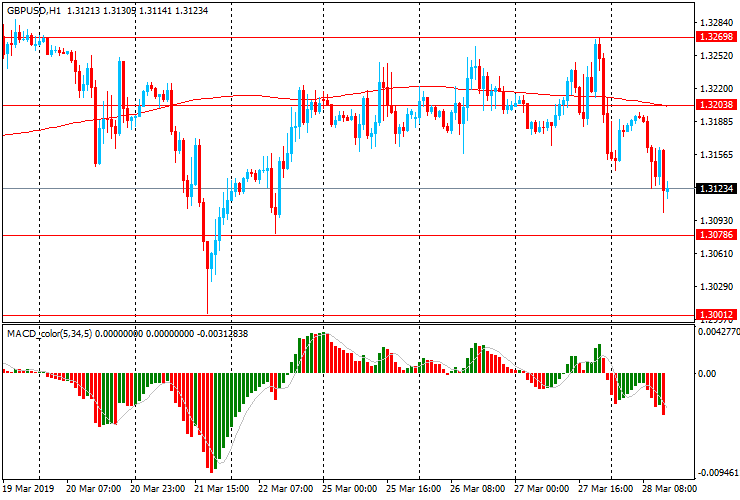Click the current price label 1.31234
740x500 pixels.
[715, 189]
